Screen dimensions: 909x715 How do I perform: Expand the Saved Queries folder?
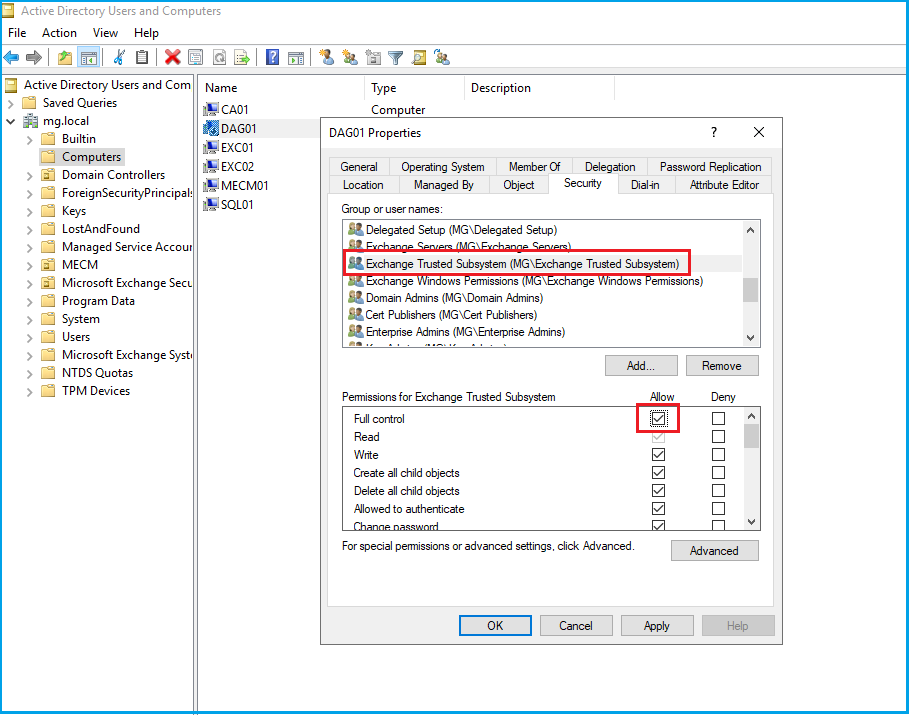pyautogui.click(x=11, y=103)
